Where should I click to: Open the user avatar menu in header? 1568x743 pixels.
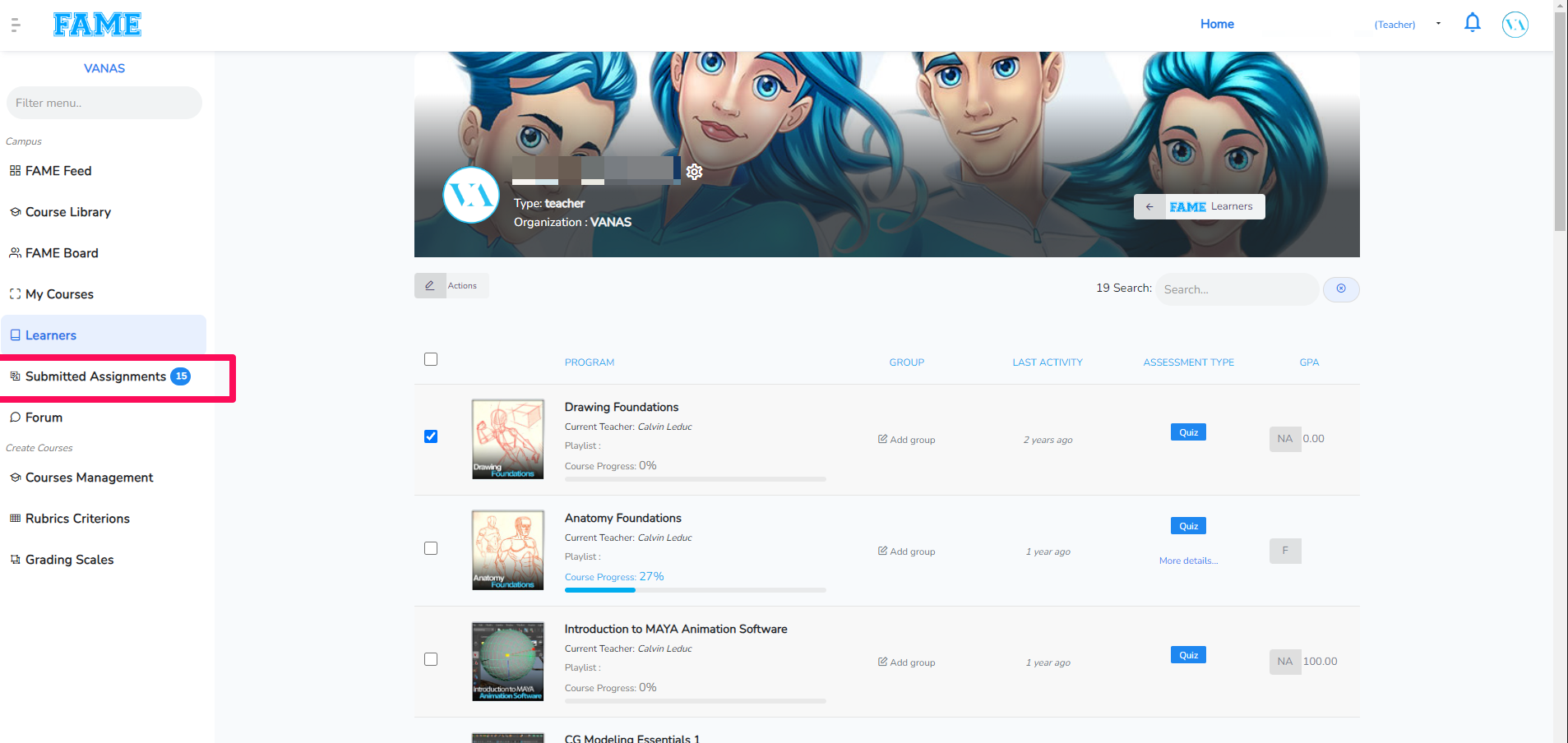click(1515, 25)
